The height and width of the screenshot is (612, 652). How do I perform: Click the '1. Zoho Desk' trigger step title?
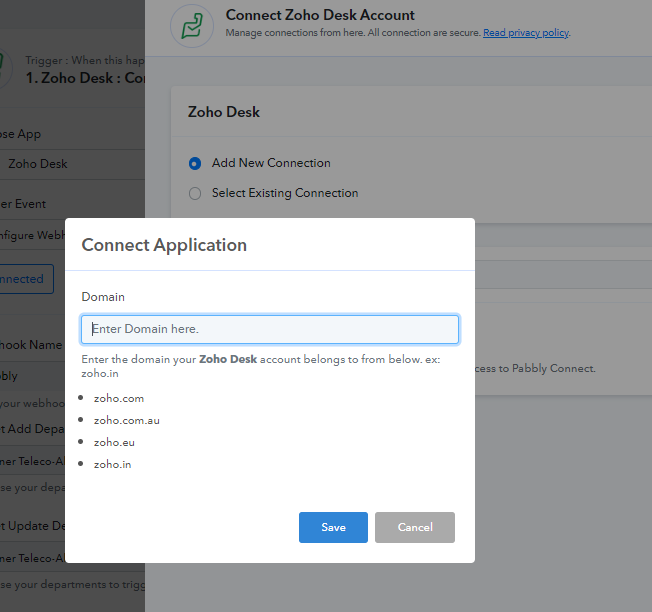pyautogui.click(x=85, y=78)
